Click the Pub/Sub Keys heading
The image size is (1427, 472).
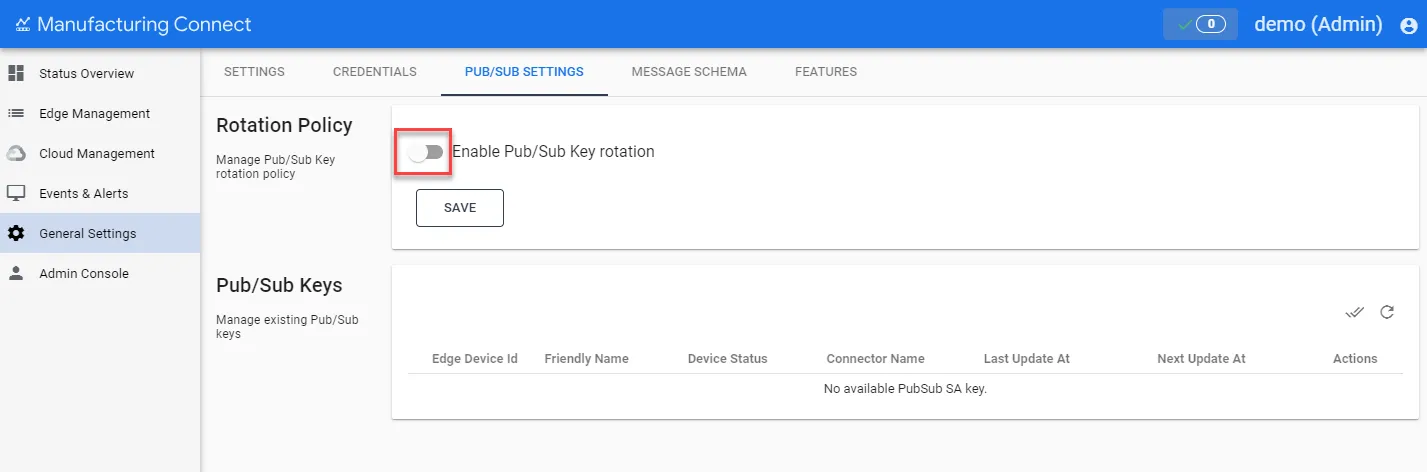click(x=279, y=285)
